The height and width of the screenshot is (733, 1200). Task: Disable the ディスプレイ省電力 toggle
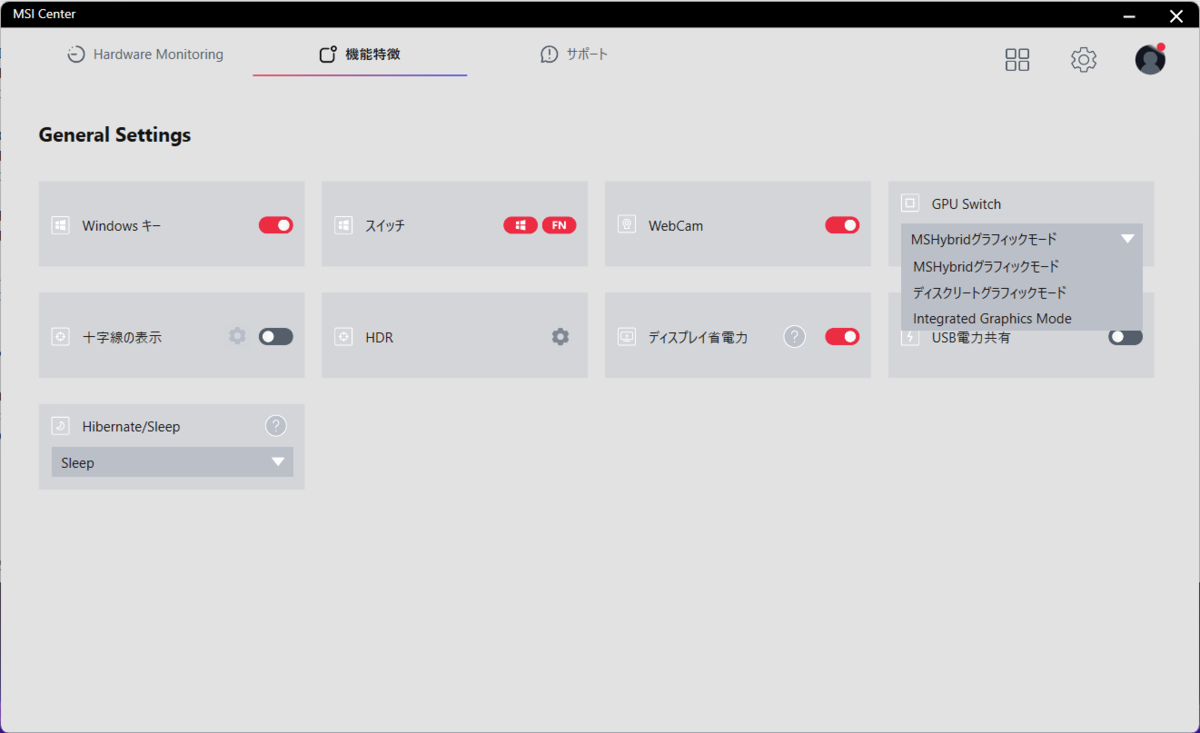[842, 337]
